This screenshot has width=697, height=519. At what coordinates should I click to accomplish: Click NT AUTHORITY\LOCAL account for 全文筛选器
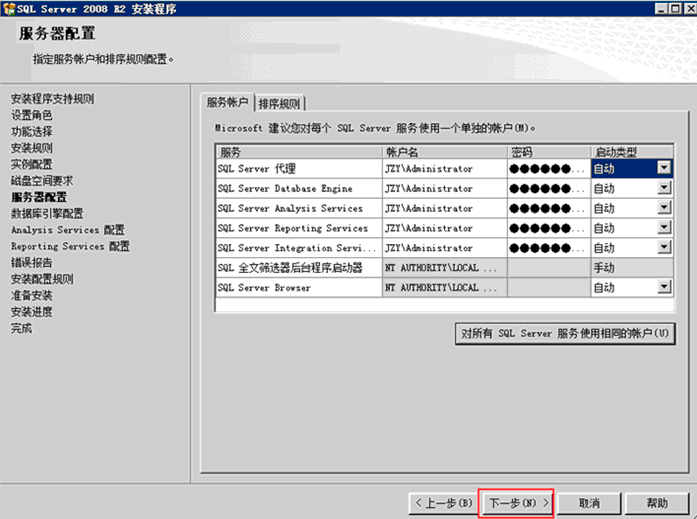pyautogui.click(x=445, y=267)
